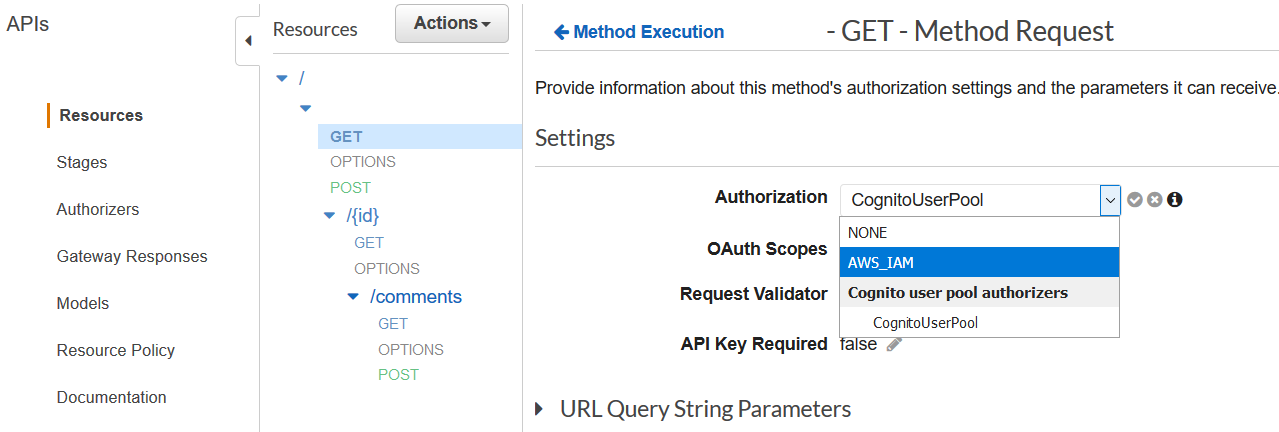
Task: Open the Authorization CognitoUserPool combo box
Action: (980, 200)
